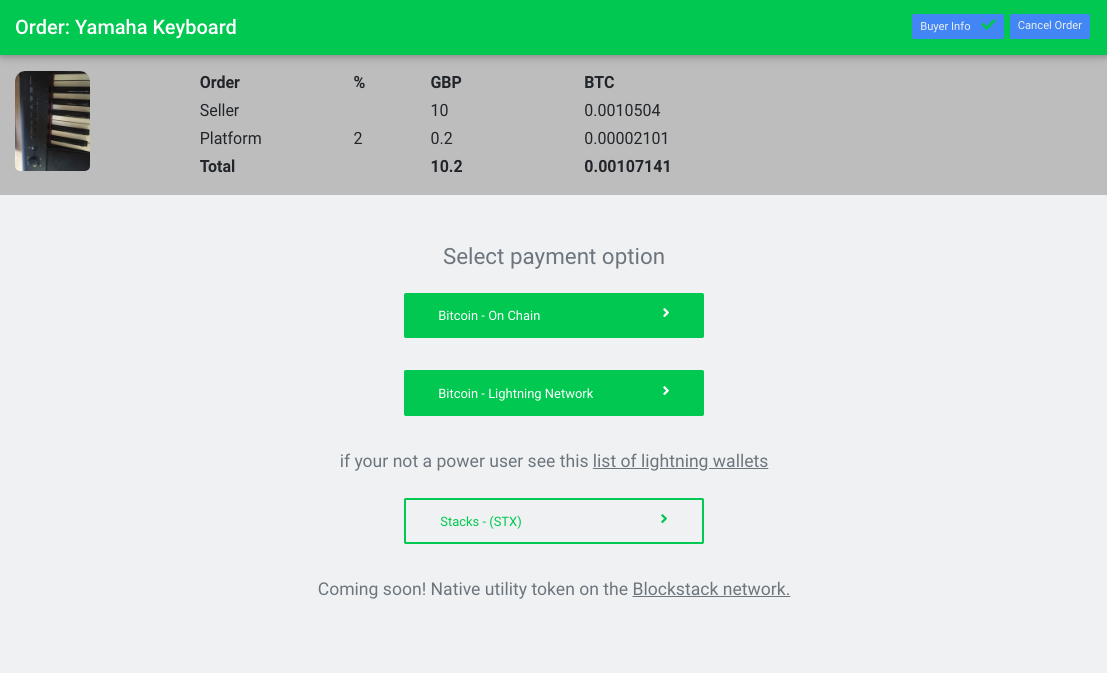The height and width of the screenshot is (673, 1107).
Task: Select Bitcoin - Lightning Network payment option
Action: click(553, 393)
